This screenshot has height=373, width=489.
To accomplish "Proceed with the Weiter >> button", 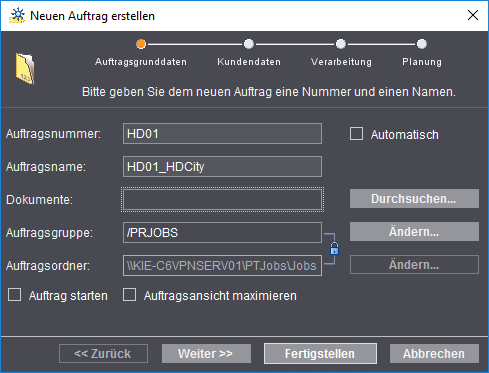I will pos(206,354).
